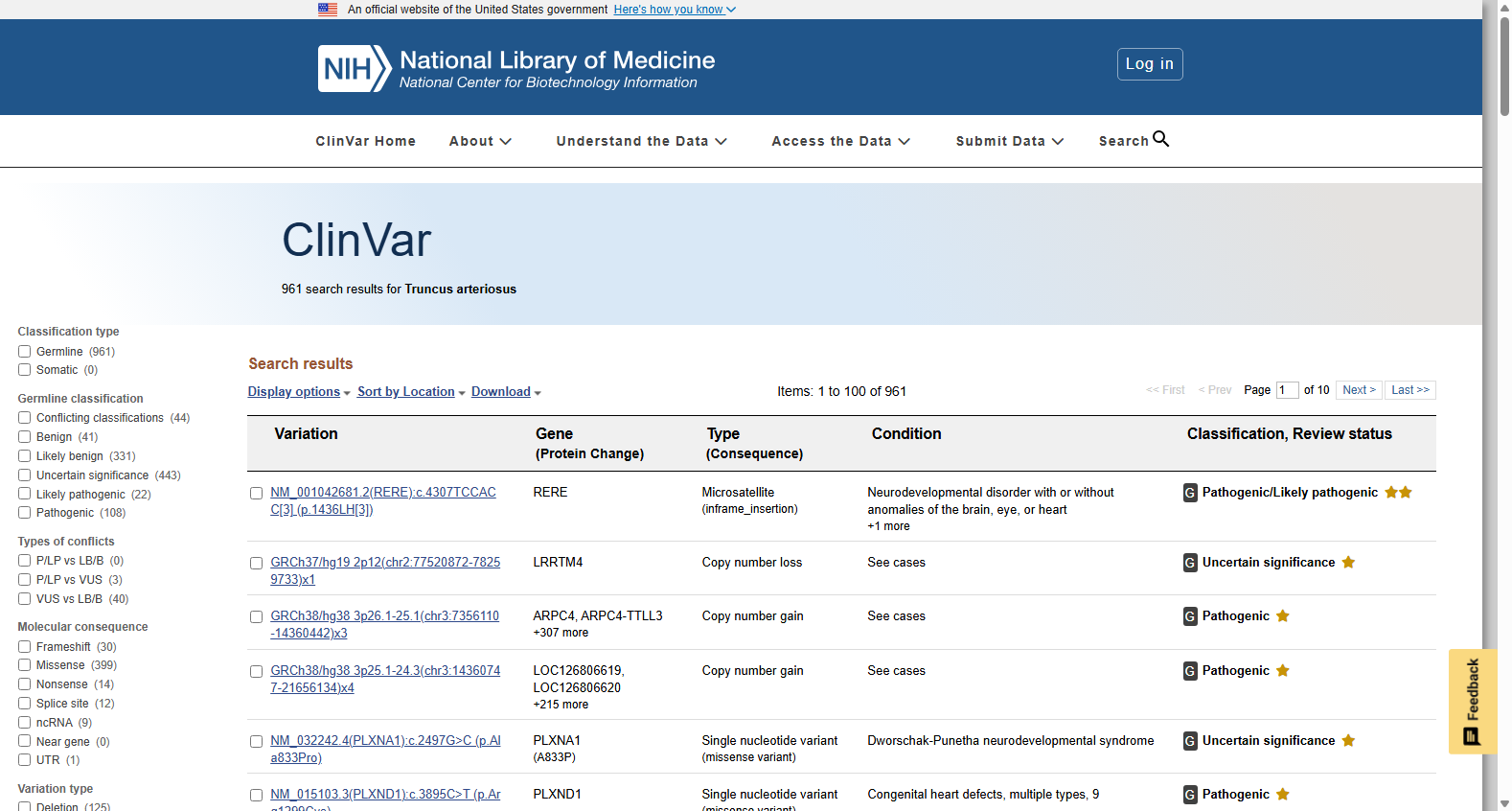Click the G badge on PLXND1 row
1512x811 pixels.
coord(1190,795)
